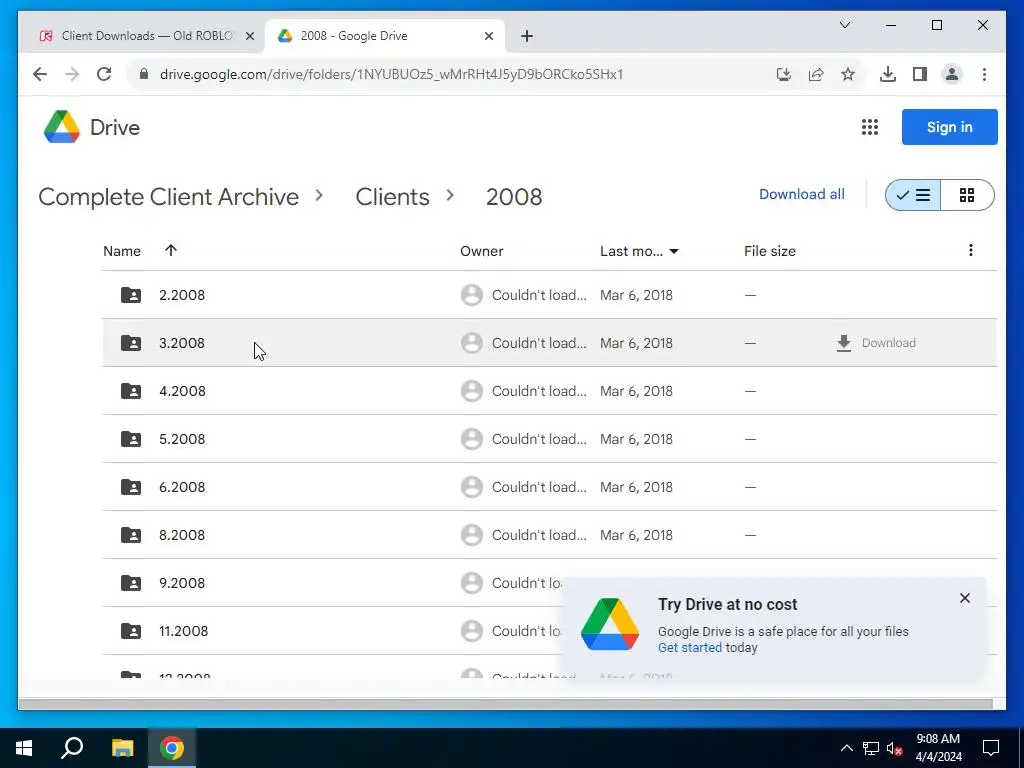This screenshot has height=768, width=1024.
Task: Open more options in table header
Action: (970, 250)
